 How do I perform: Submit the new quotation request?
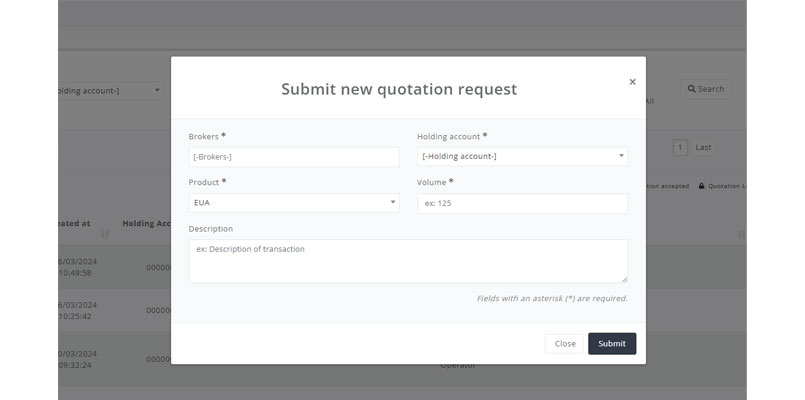click(612, 344)
